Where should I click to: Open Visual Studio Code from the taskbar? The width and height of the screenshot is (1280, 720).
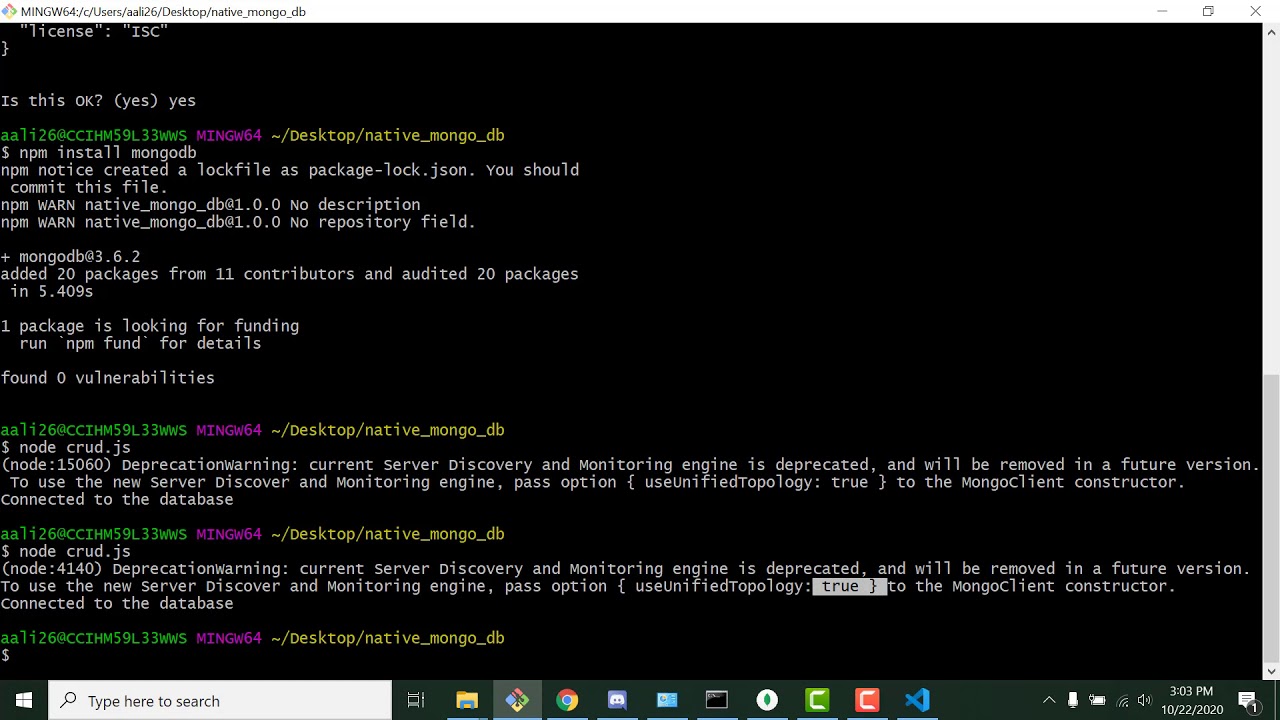(917, 700)
